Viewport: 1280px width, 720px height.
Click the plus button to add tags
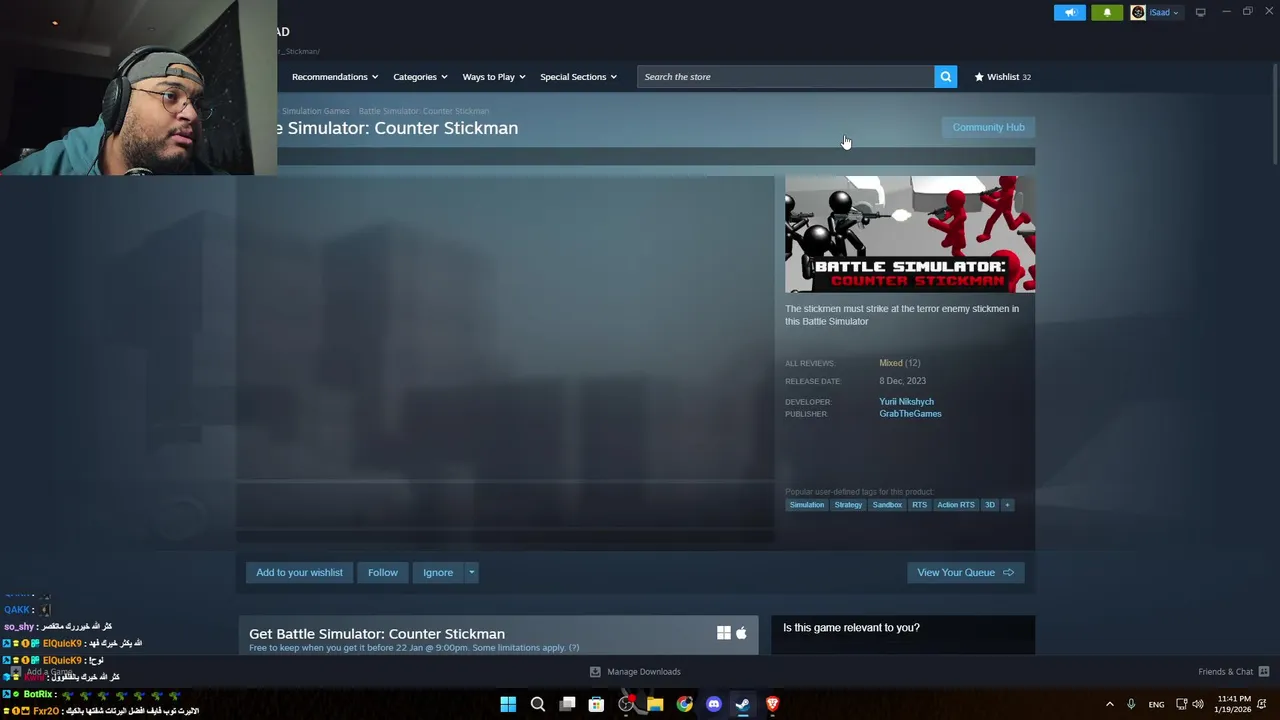coord(1007,505)
